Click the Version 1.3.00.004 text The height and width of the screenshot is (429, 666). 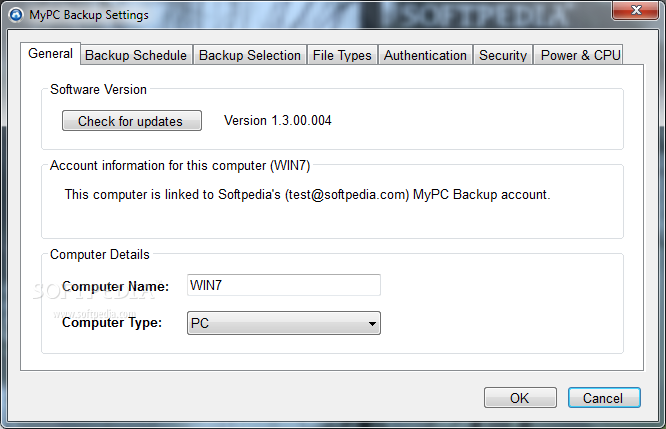point(277,121)
